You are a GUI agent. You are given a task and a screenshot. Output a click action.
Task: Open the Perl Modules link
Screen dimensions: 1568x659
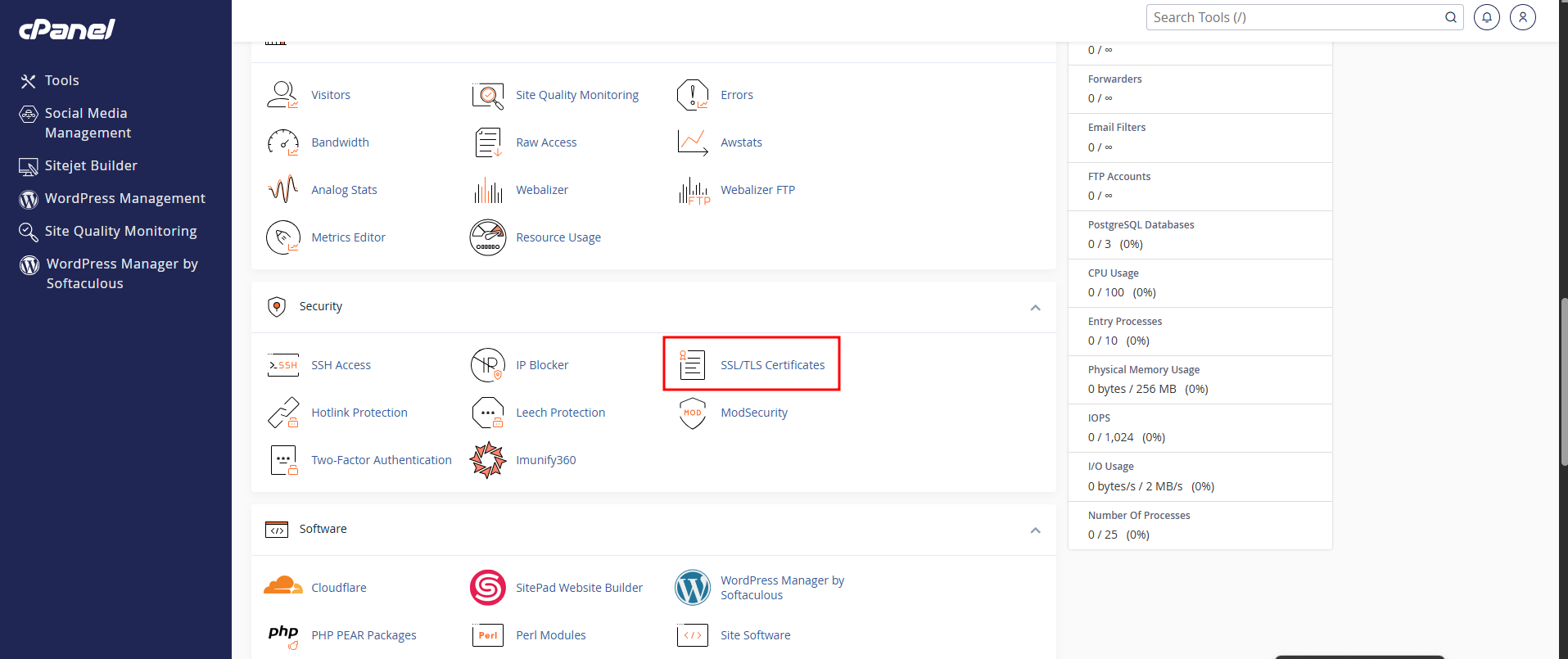551,635
